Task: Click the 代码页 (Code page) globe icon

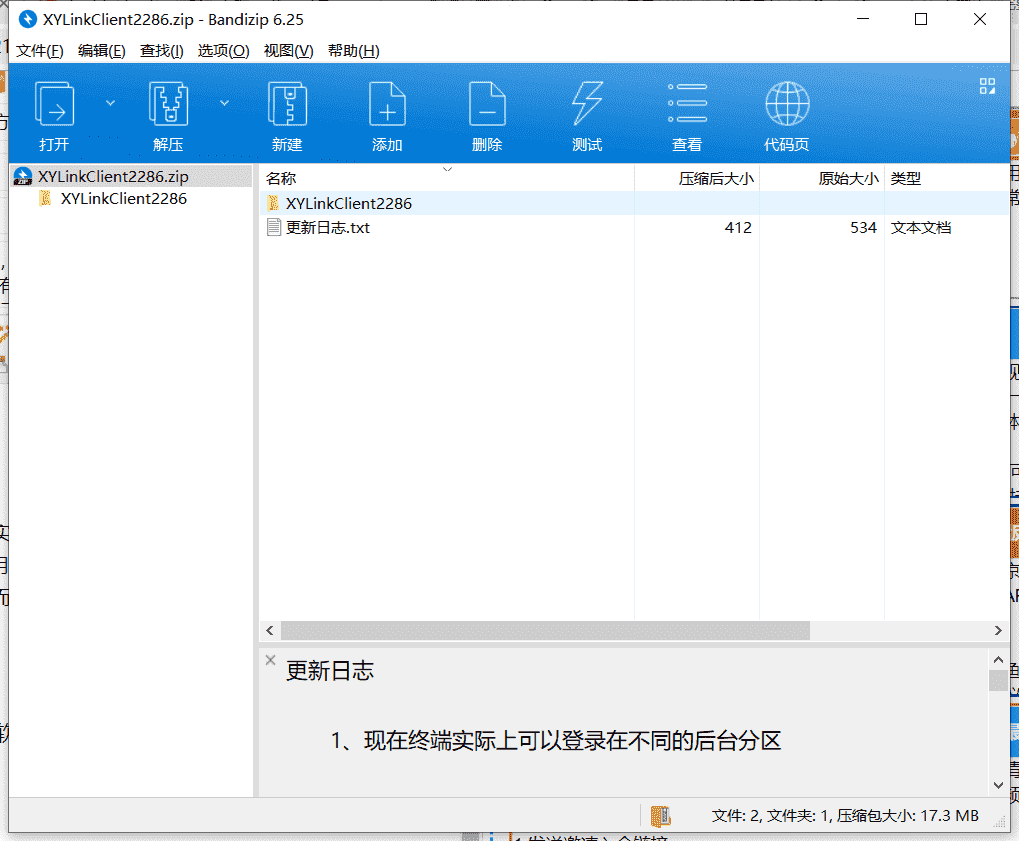Action: click(787, 103)
